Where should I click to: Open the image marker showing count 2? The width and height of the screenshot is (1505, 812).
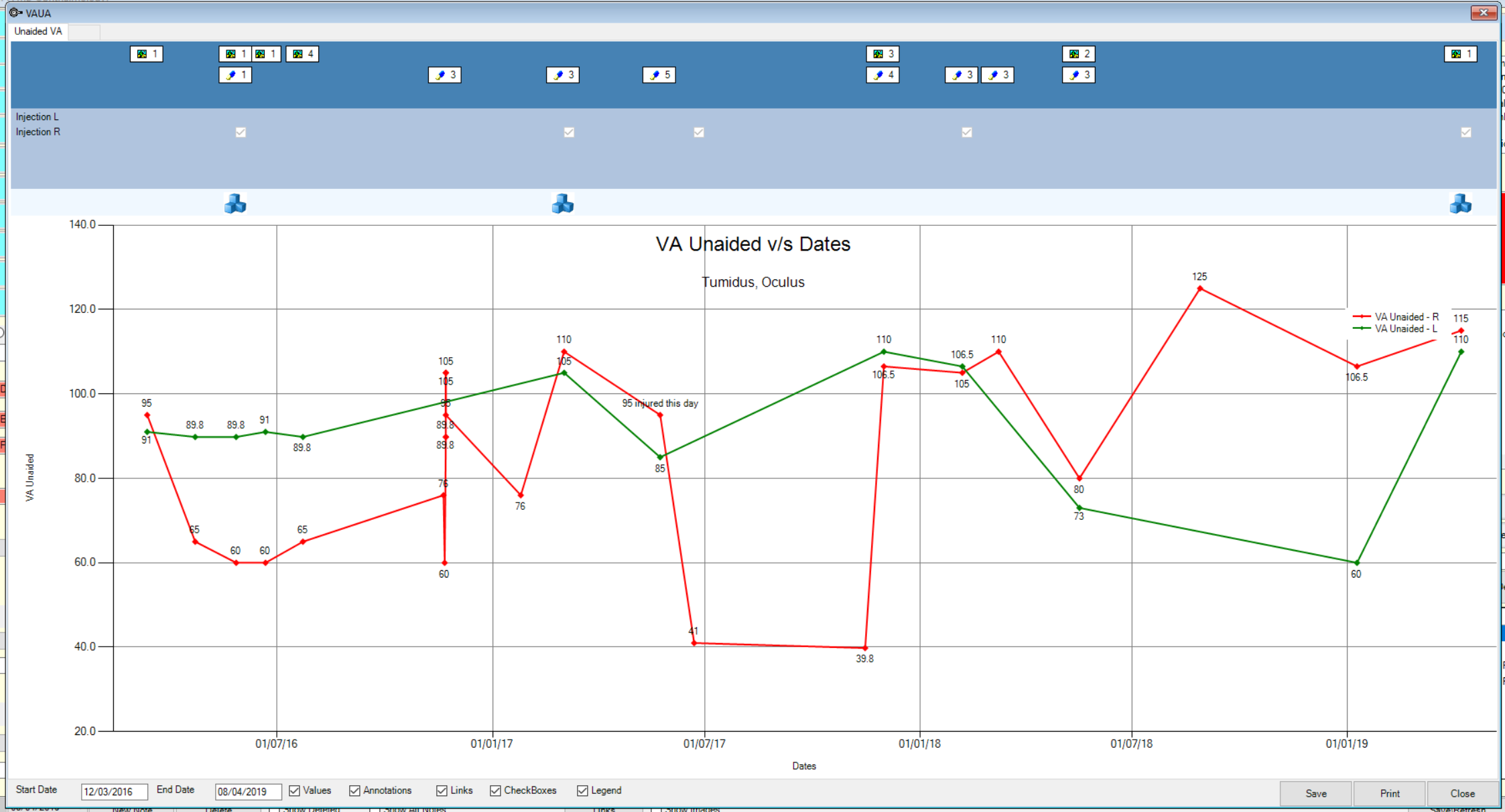(x=1078, y=54)
